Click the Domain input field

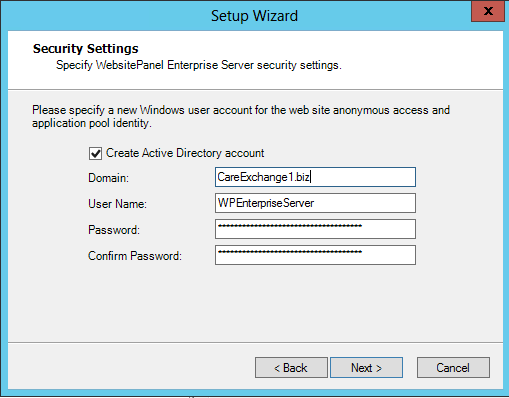pyautogui.click(x=315, y=177)
